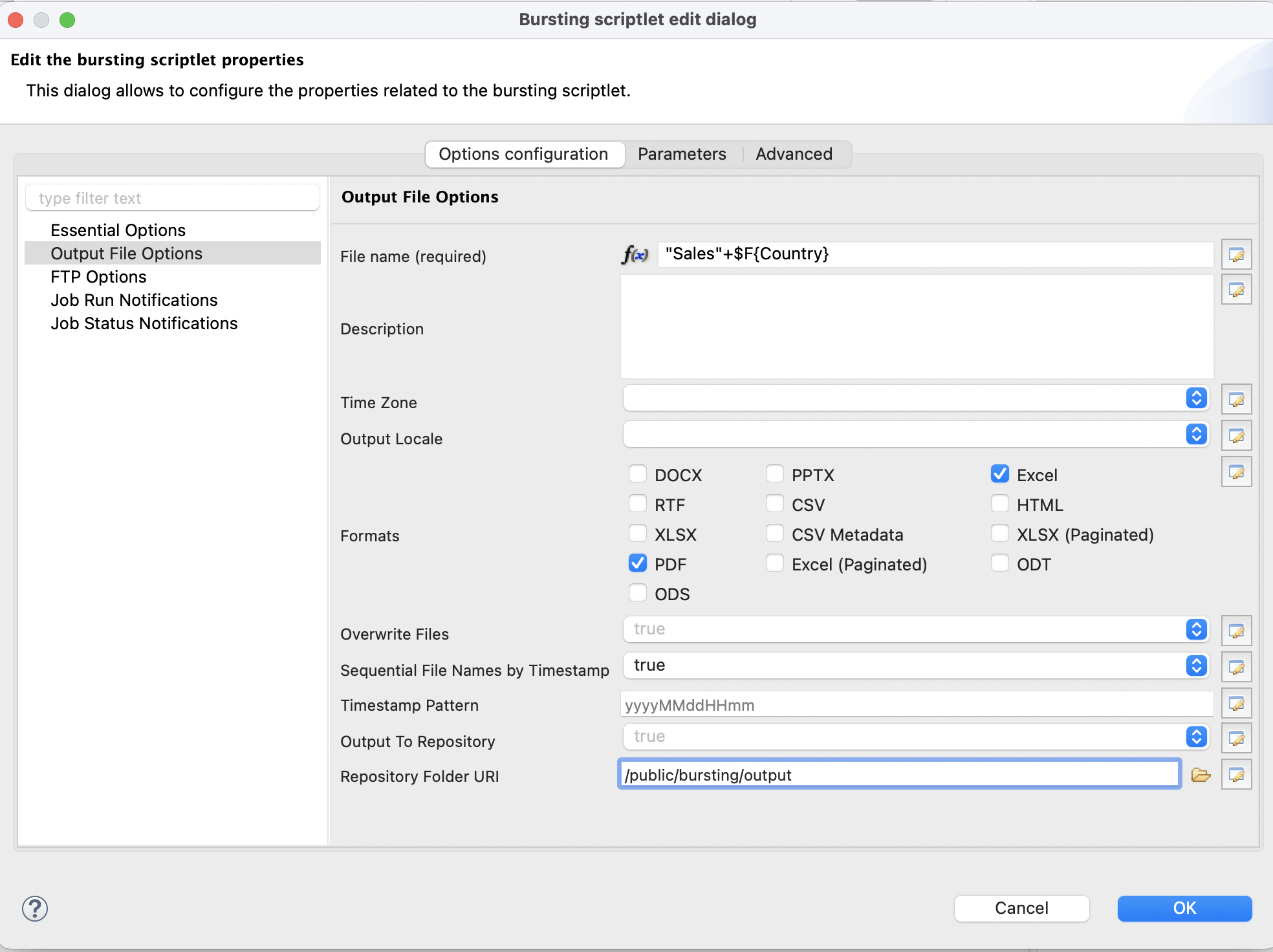Image resolution: width=1273 pixels, height=952 pixels.
Task: Click the Timestamp Pattern field
Action: tap(917, 704)
